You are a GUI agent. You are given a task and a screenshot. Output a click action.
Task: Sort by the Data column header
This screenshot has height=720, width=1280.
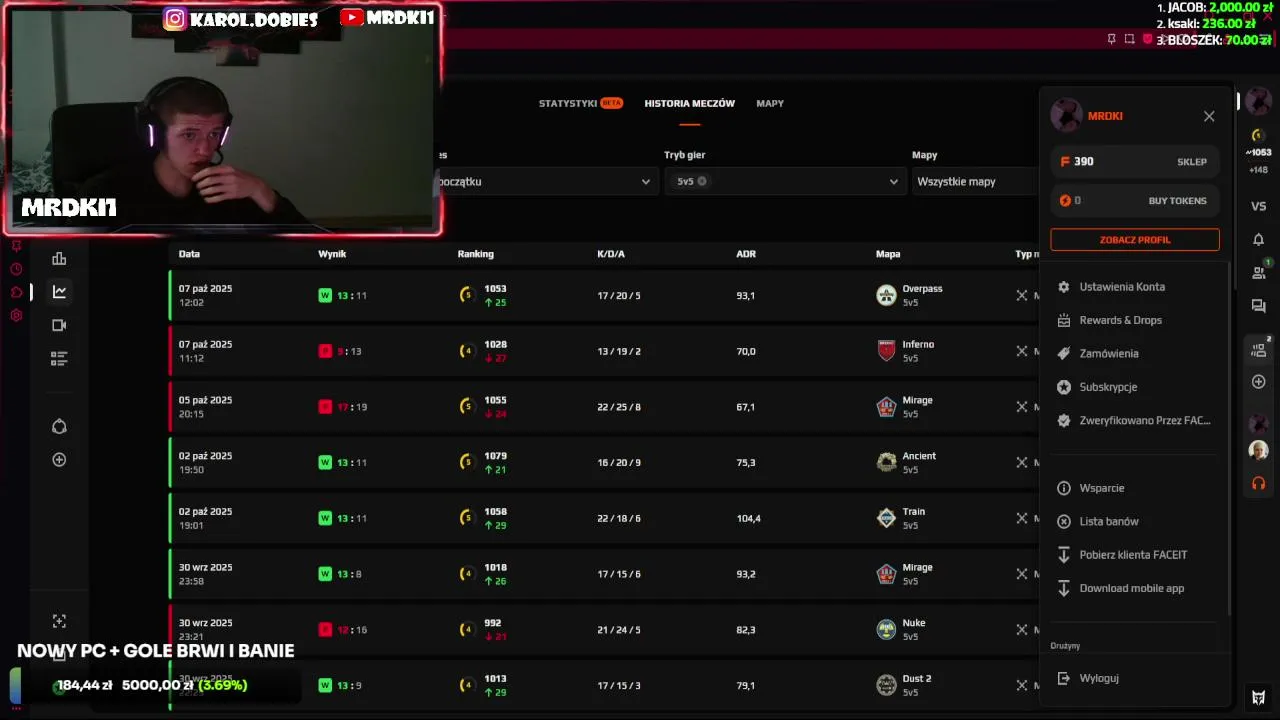point(189,254)
